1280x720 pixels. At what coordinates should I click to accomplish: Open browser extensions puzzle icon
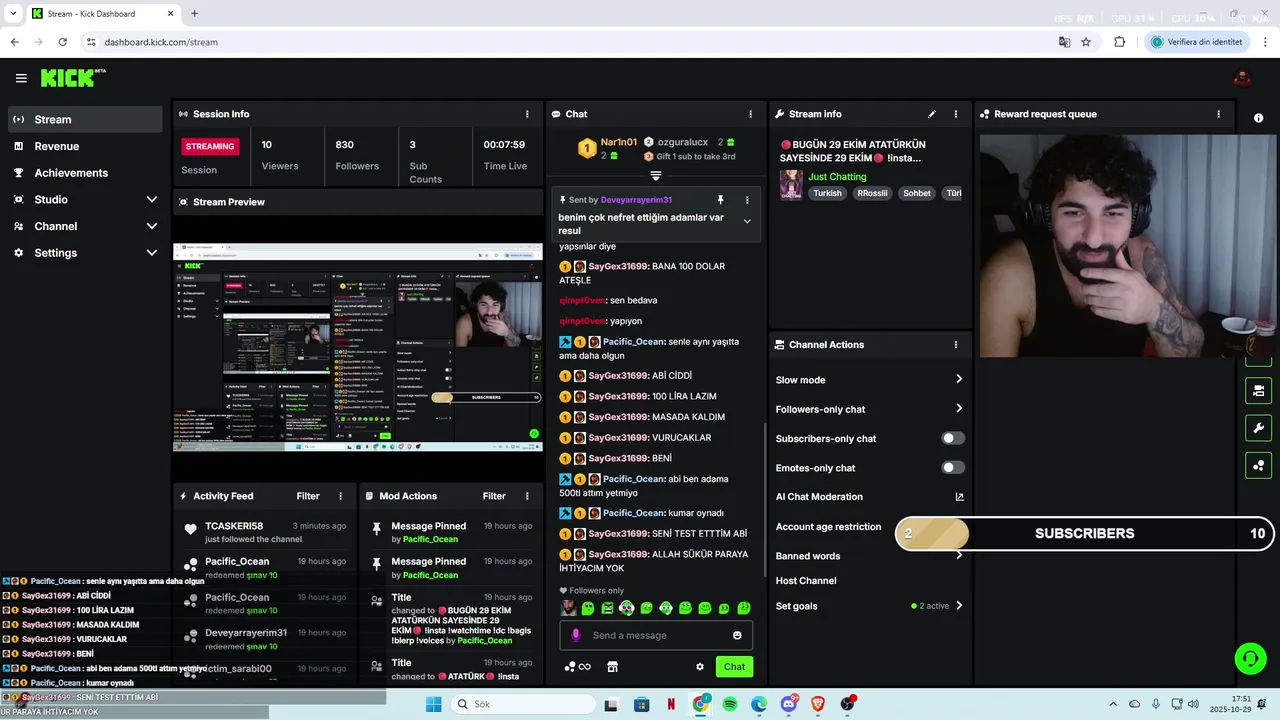[x=1119, y=42]
